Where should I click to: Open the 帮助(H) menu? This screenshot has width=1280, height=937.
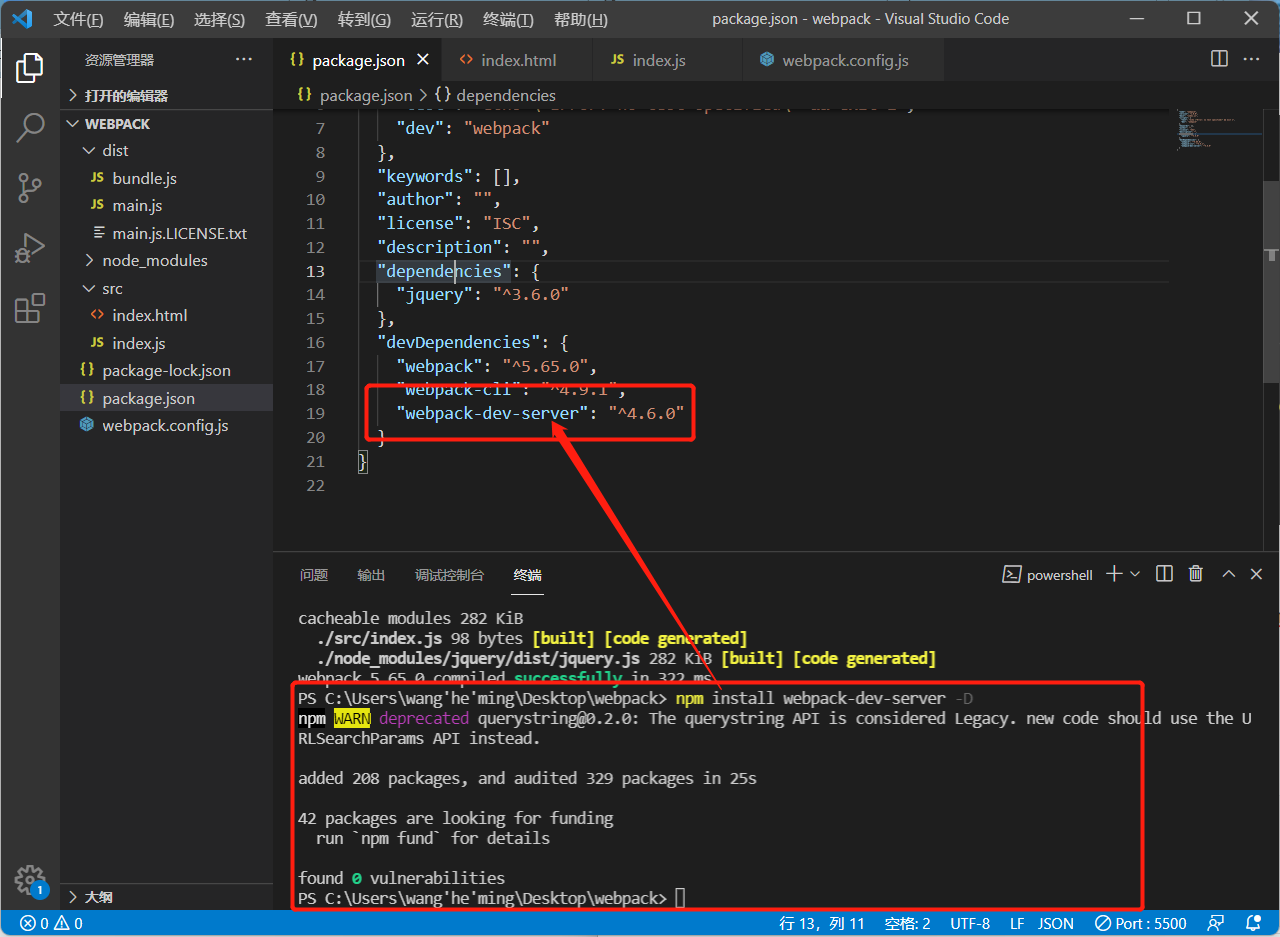[580, 20]
